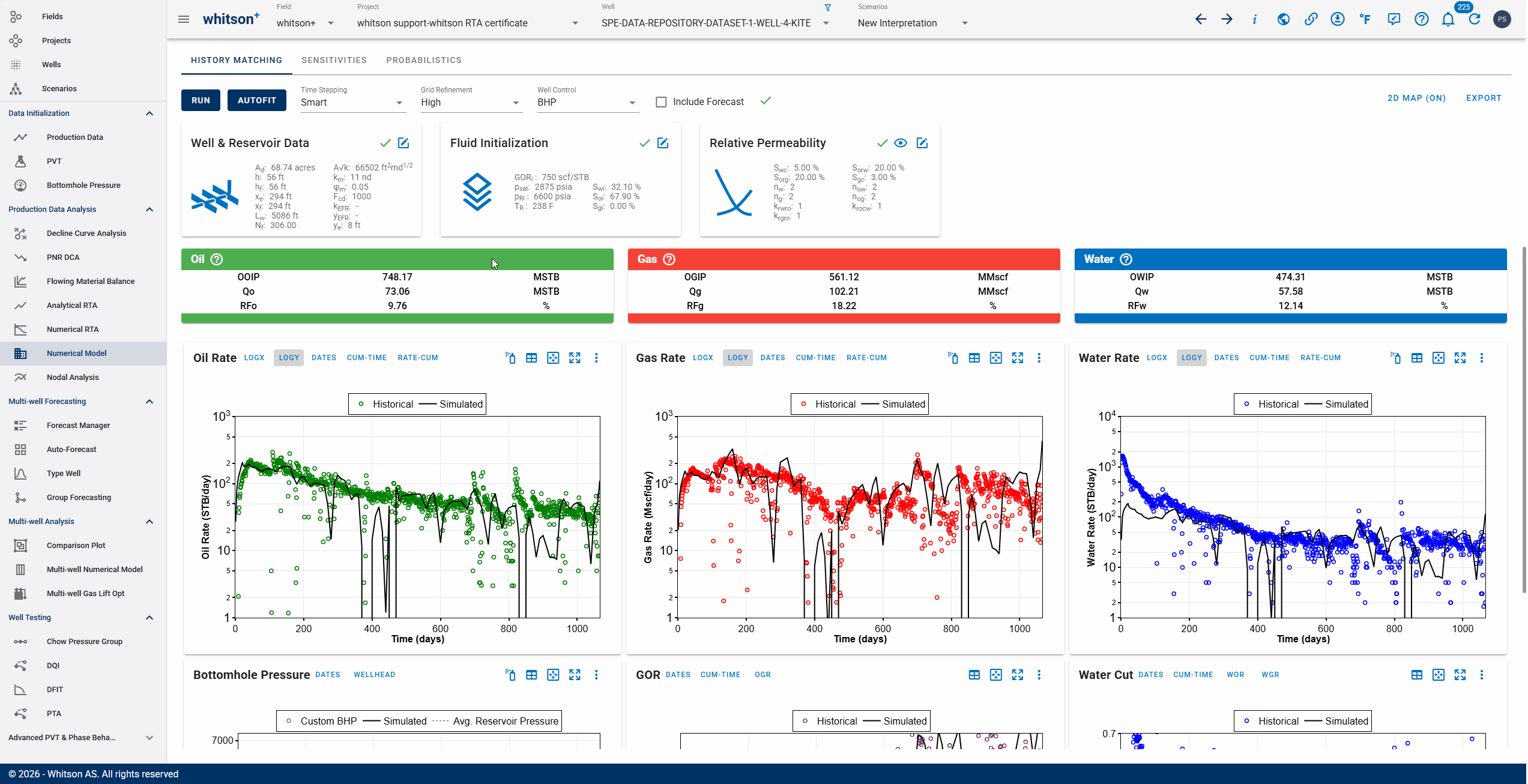Click the well filter funnel icon
Viewport: 1528px width, 784px height.
(x=828, y=8)
